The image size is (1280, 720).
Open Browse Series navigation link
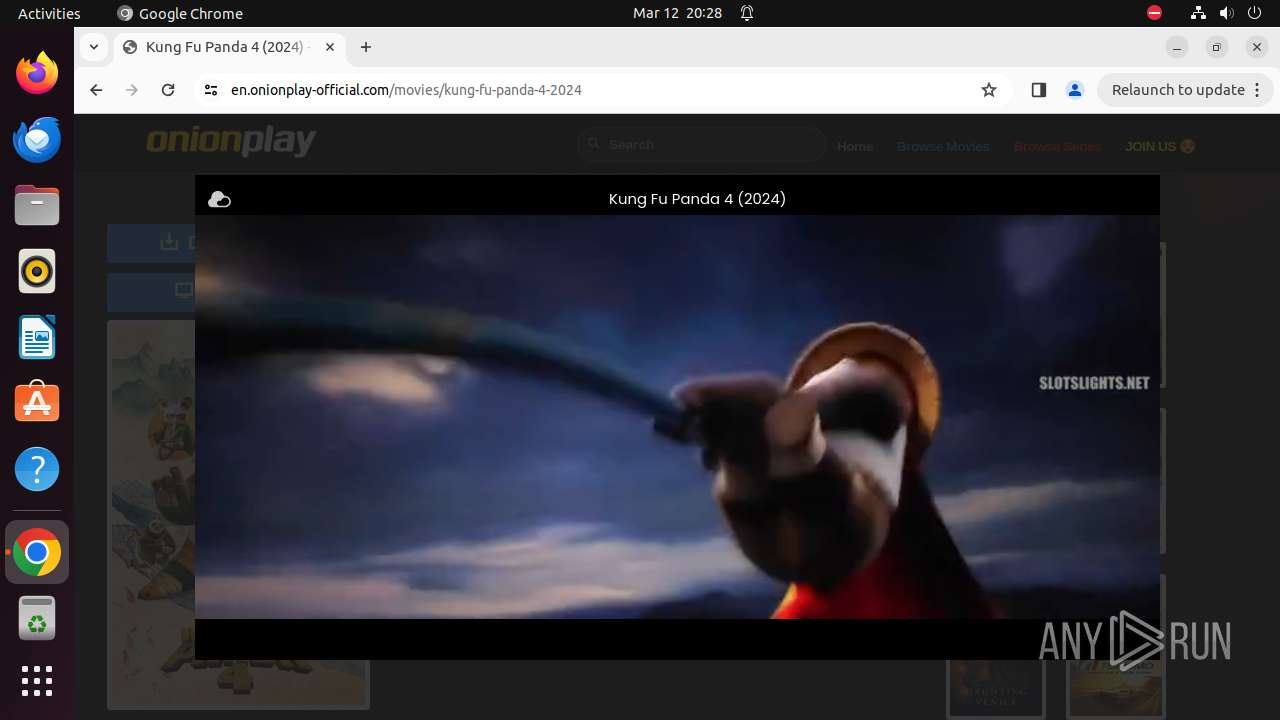[1057, 146]
